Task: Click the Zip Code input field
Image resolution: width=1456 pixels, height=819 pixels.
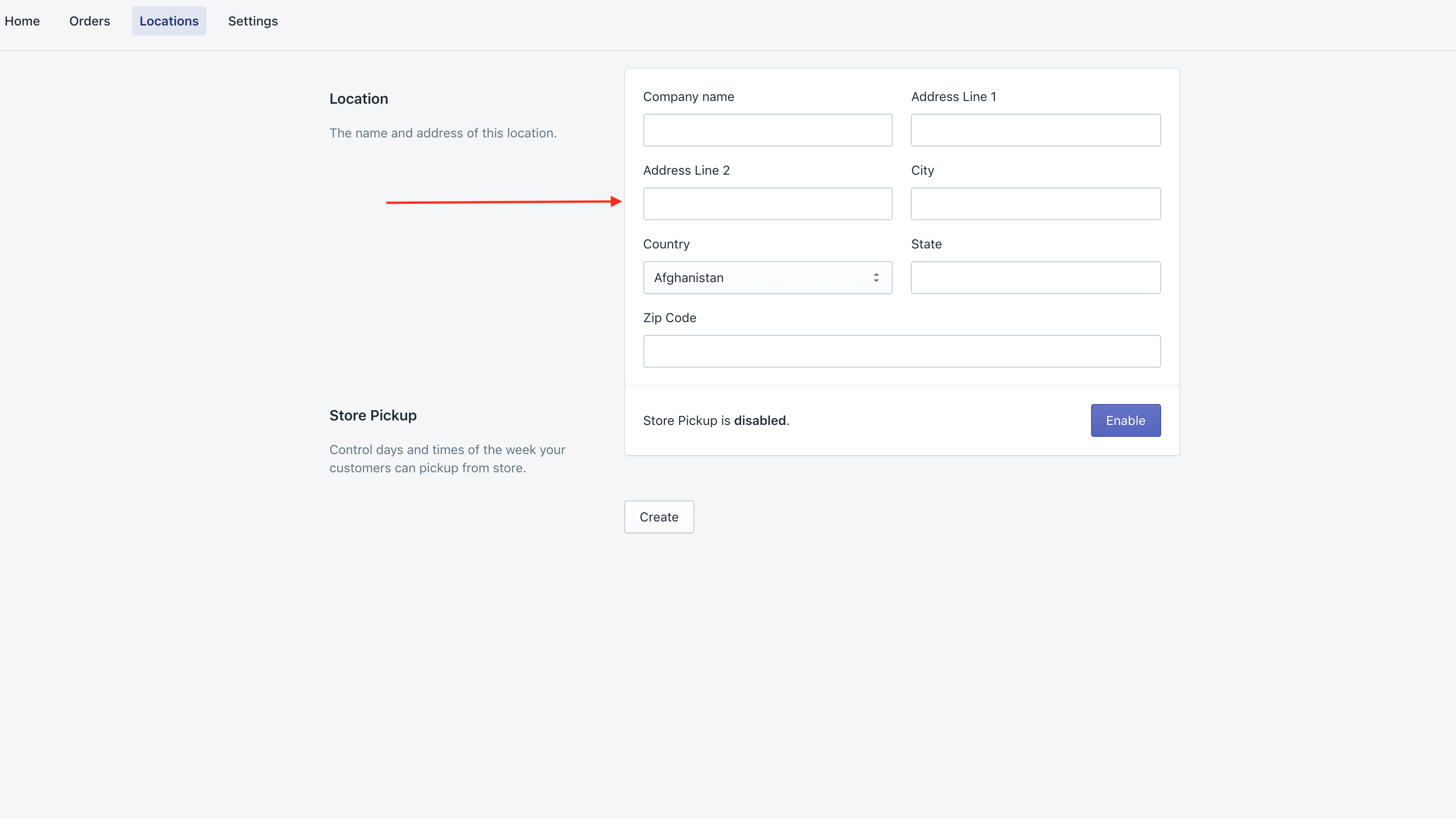Action: pyautogui.click(x=901, y=351)
